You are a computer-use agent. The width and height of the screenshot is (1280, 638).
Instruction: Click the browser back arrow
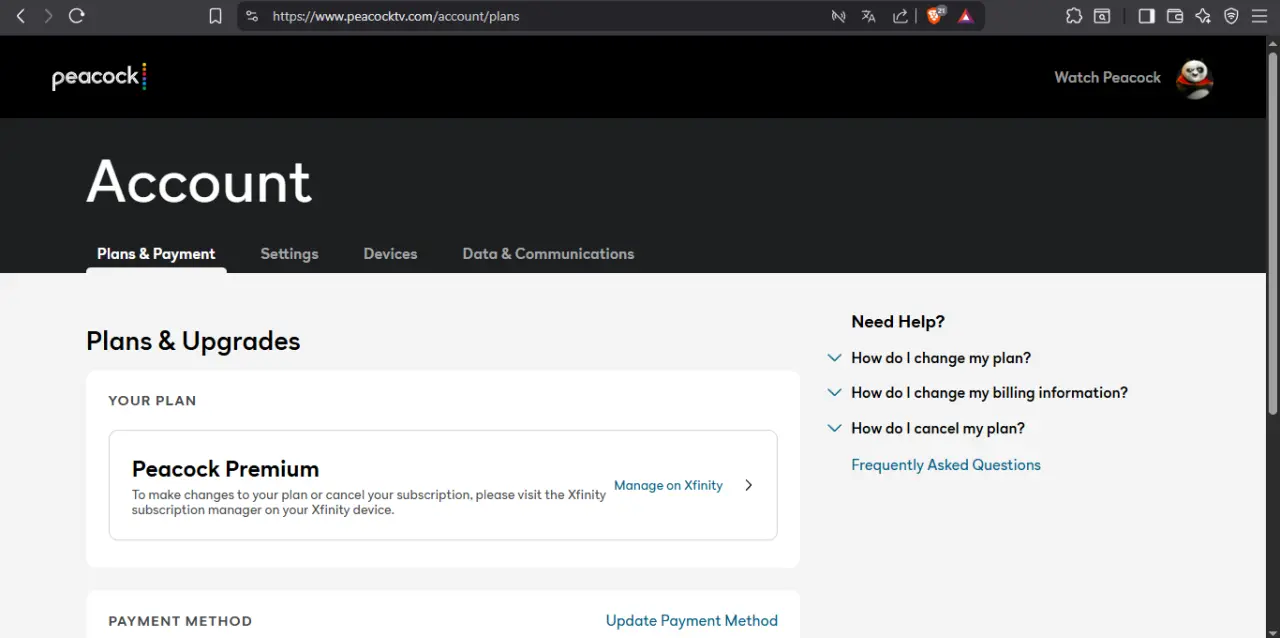(21, 16)
